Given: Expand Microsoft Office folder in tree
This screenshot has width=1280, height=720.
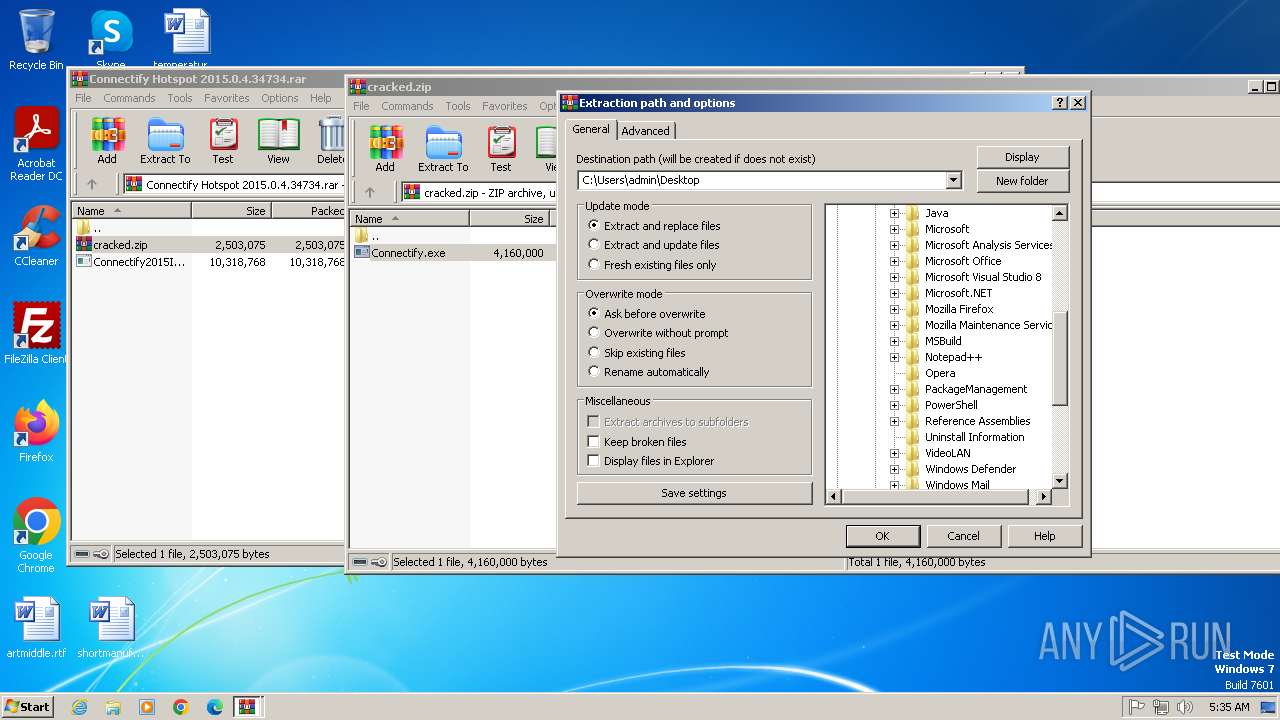Looking at the screenshot, I should (895, 261).
